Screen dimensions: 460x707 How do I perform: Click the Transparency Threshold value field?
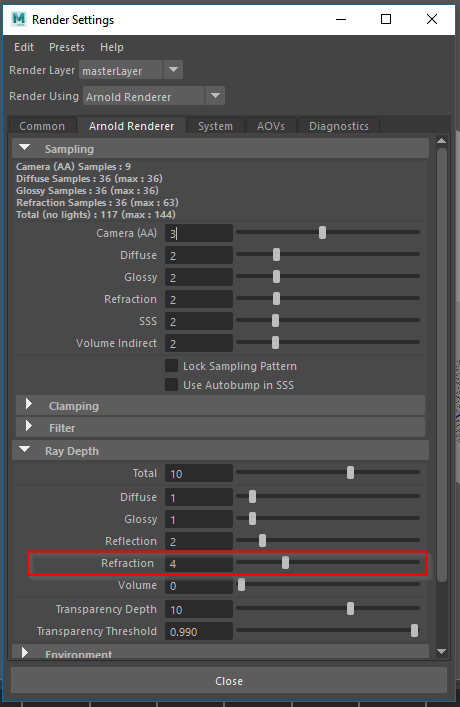[199, 632]
